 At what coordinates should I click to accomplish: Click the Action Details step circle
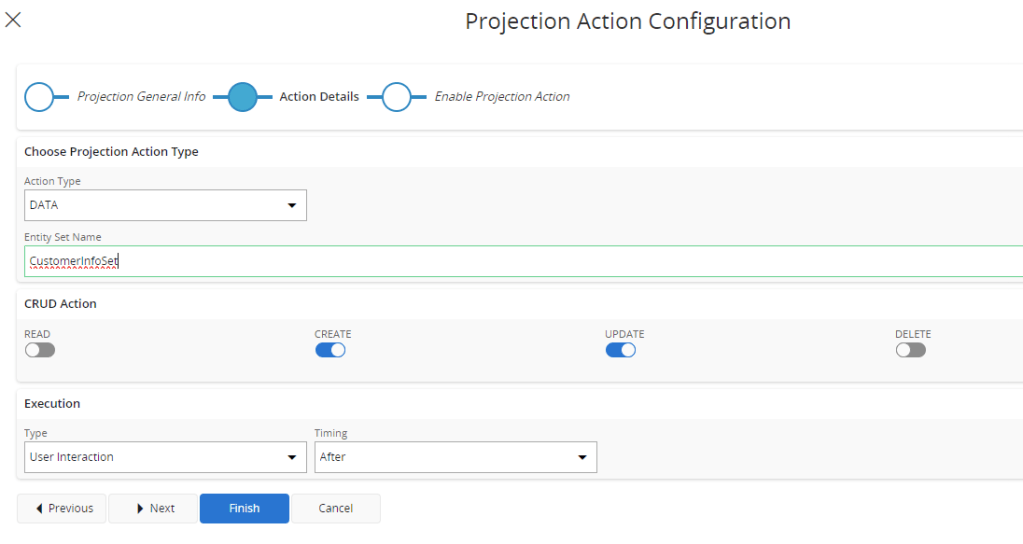point(243,97)
